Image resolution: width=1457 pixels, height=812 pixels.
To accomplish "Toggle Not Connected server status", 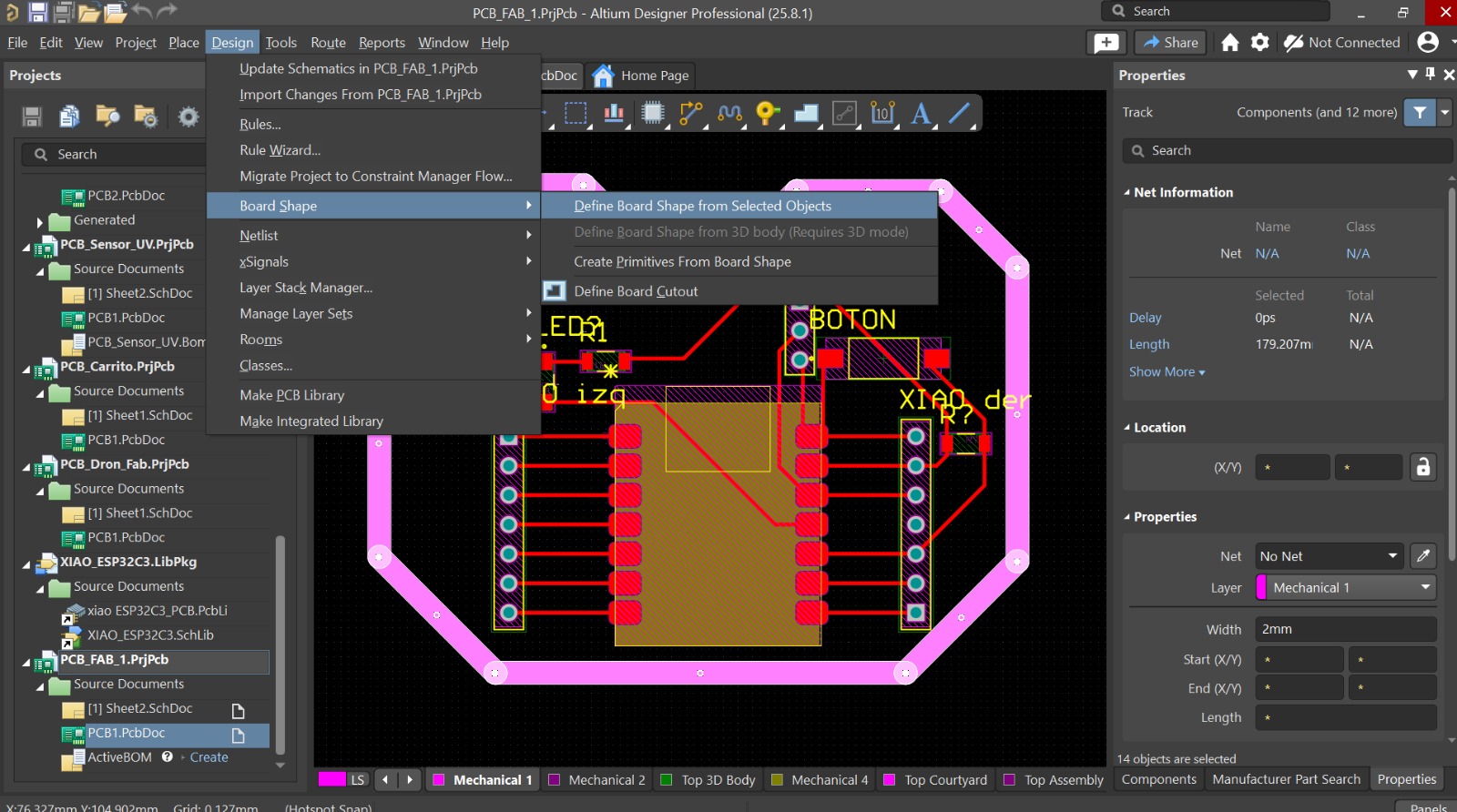I will (x=1341, y=43).
